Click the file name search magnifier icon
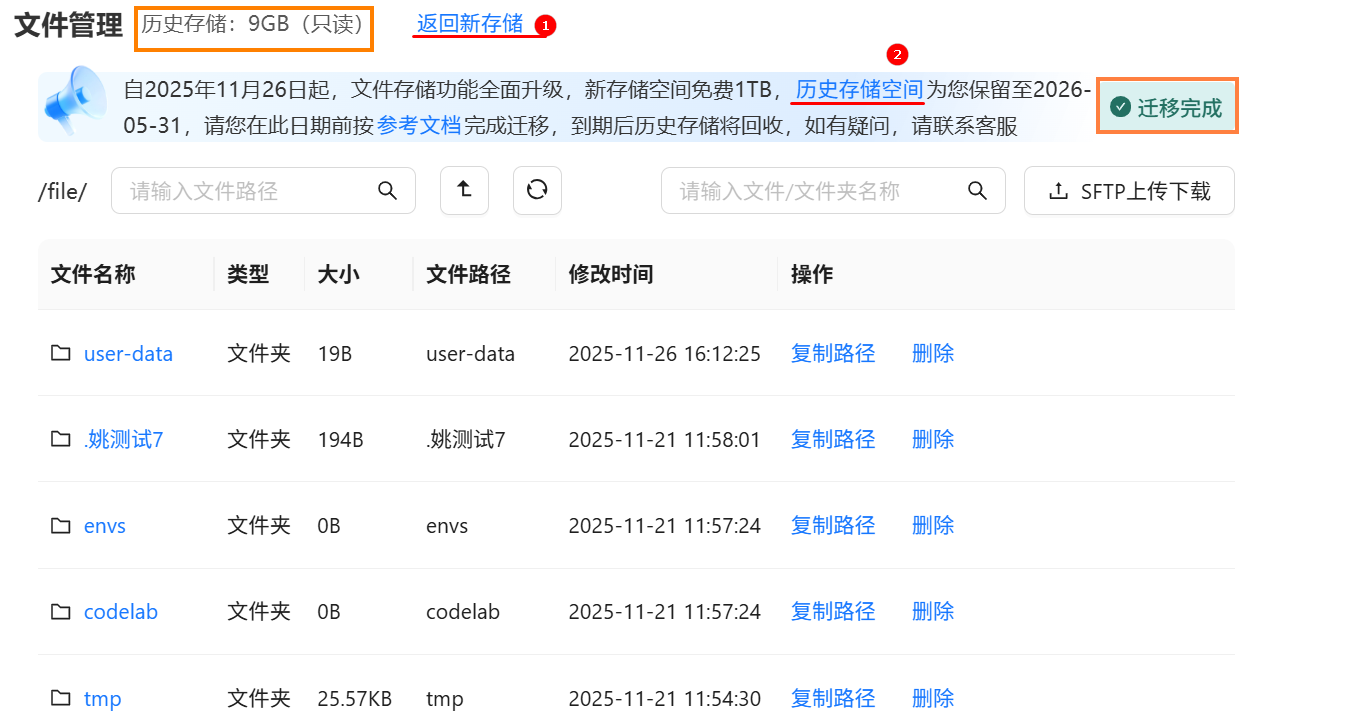The height and width of the screenshot is (728, 1358). (977, 190)
